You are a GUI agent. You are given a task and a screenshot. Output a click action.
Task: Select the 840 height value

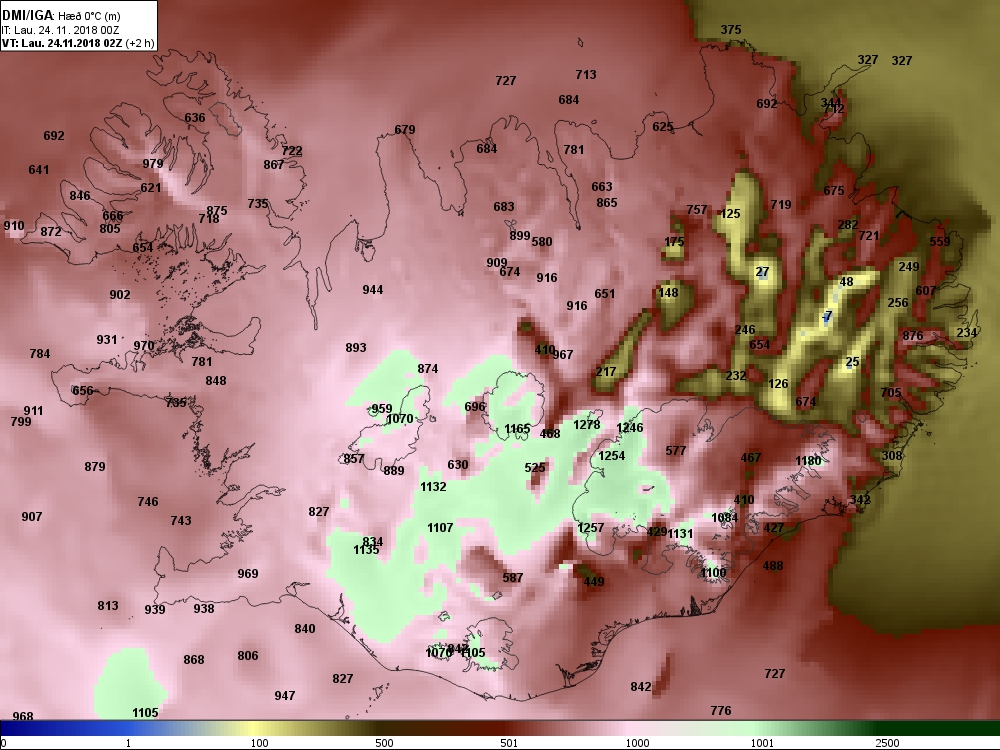[x=305, y=629]
